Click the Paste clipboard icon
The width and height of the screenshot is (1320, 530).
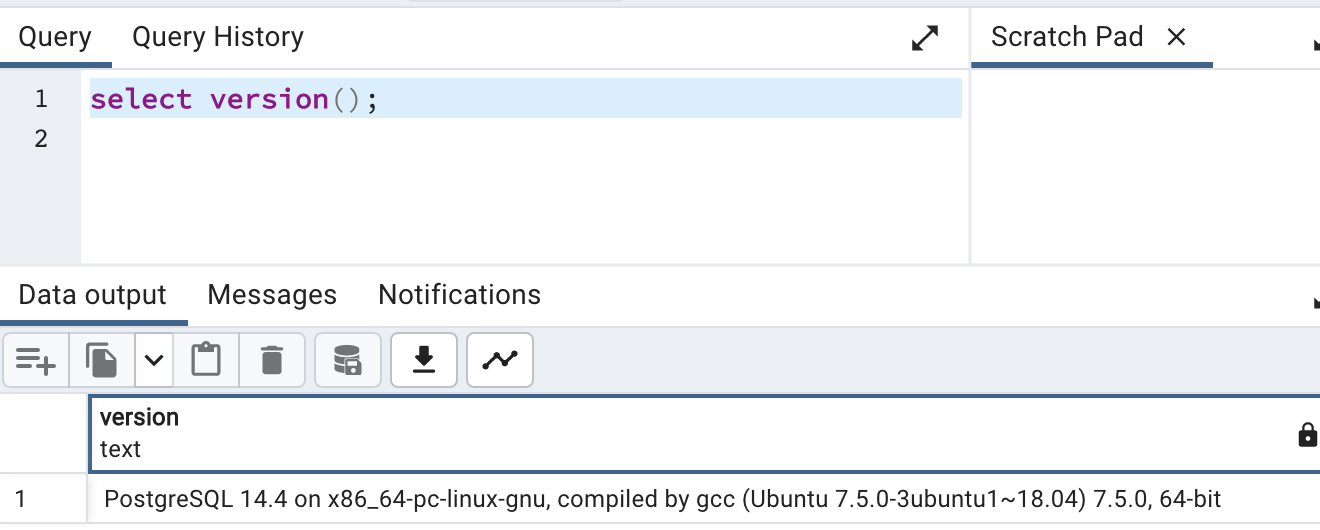click(206, 360)
